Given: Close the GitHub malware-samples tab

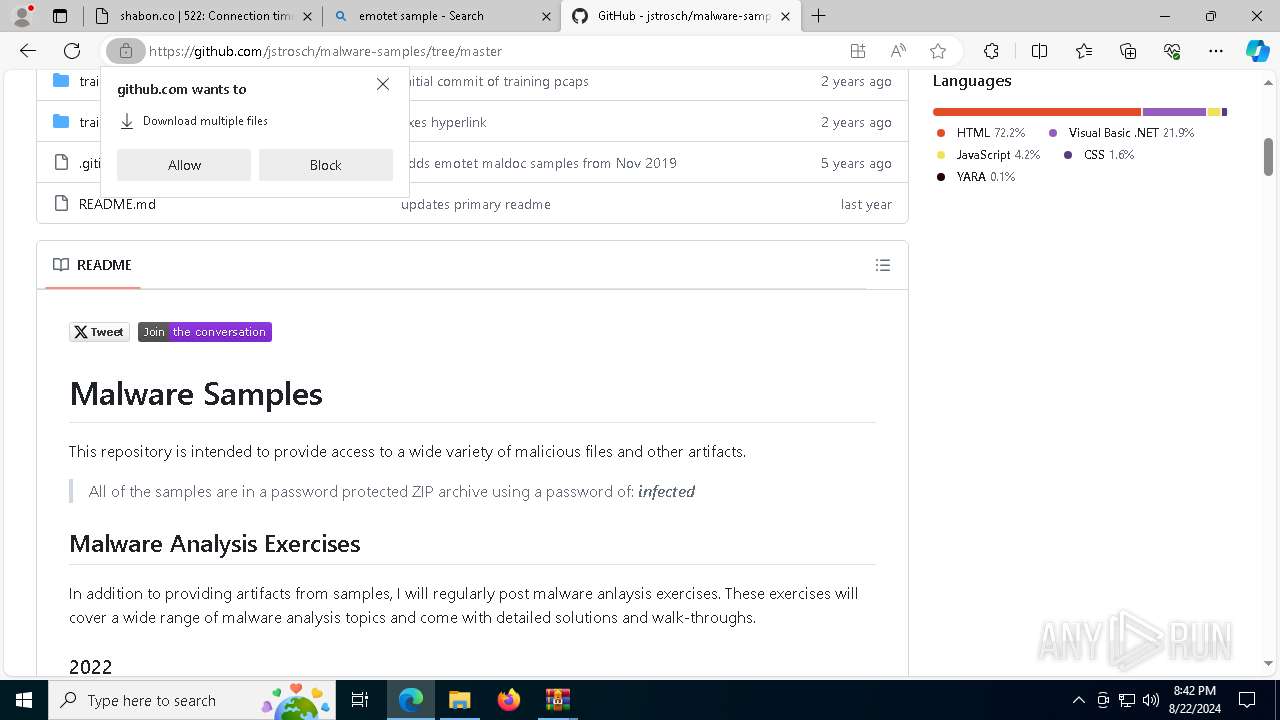Looking at the screenshot, I should [x=786, y=16].
